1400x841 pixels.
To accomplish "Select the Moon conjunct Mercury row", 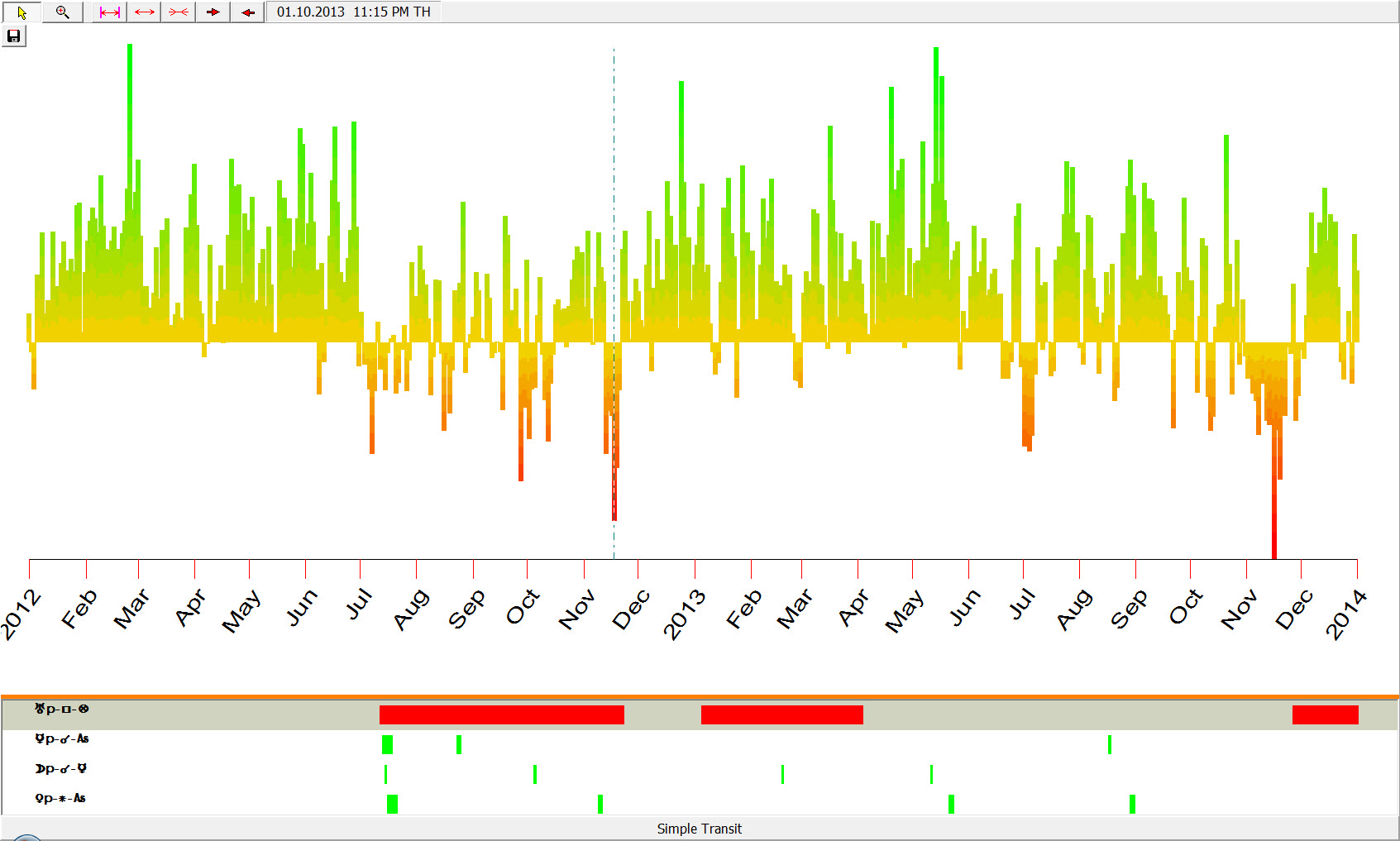I will tap(61, 769).
